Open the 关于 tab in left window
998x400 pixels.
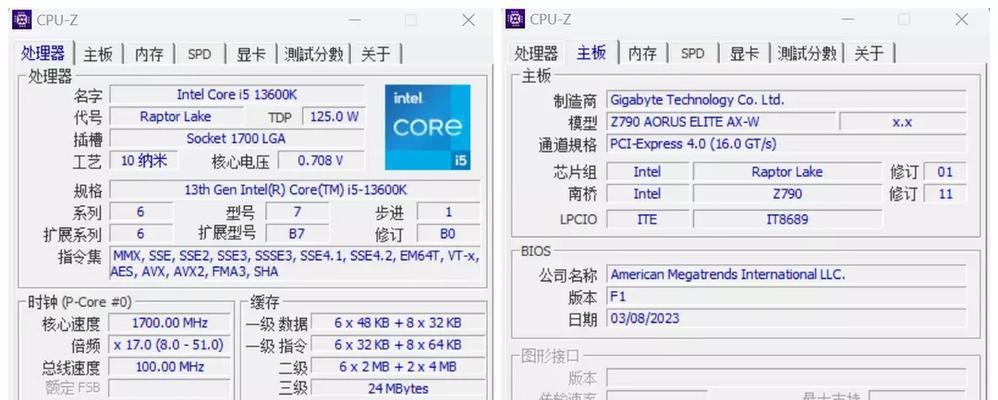coord(375,54)
